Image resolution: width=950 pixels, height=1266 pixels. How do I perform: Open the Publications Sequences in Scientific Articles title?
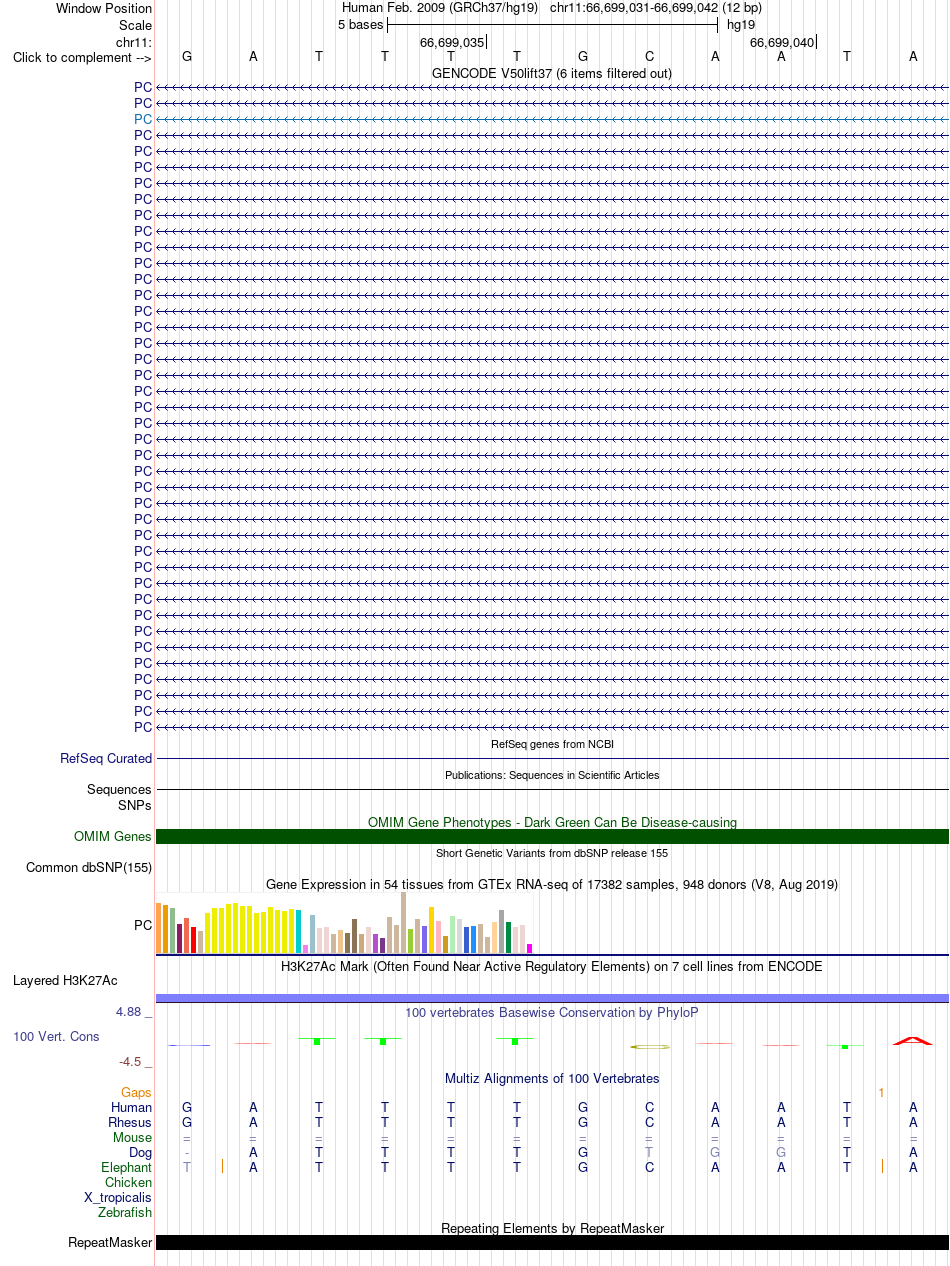click(x=552, y=775)
